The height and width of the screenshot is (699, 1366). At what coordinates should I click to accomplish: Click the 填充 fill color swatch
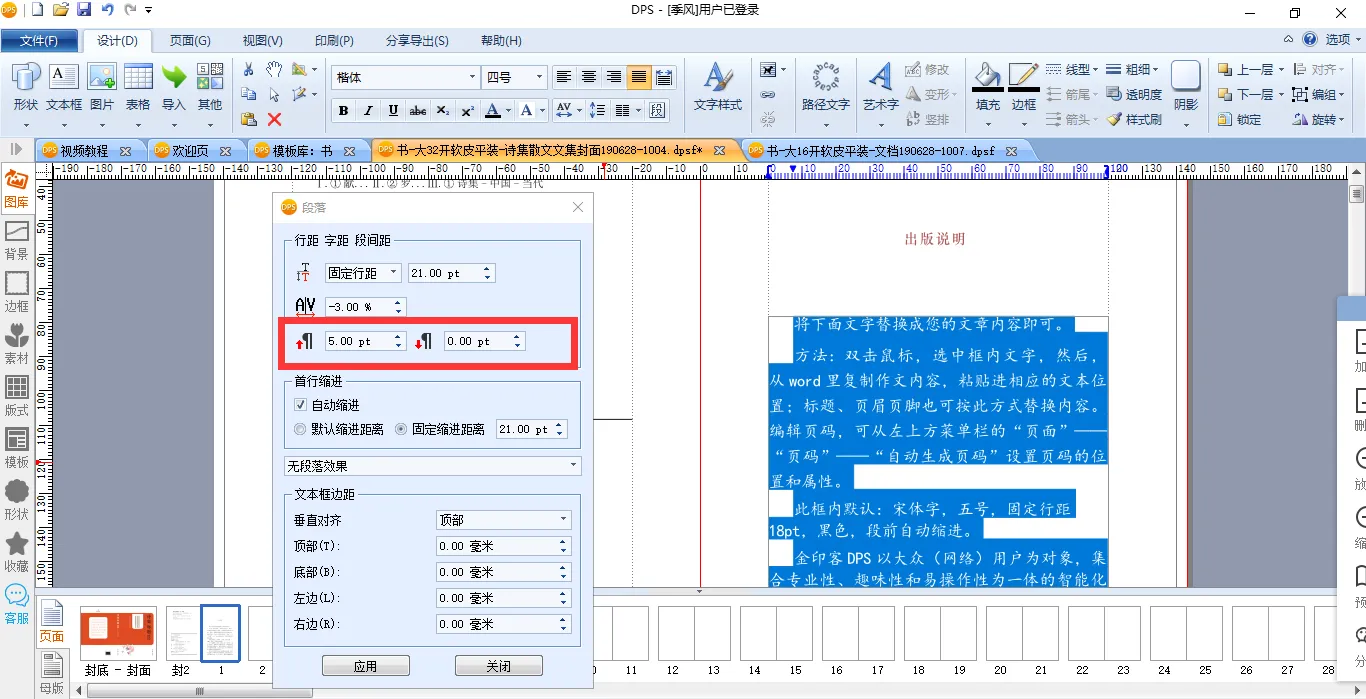point(987,88)
